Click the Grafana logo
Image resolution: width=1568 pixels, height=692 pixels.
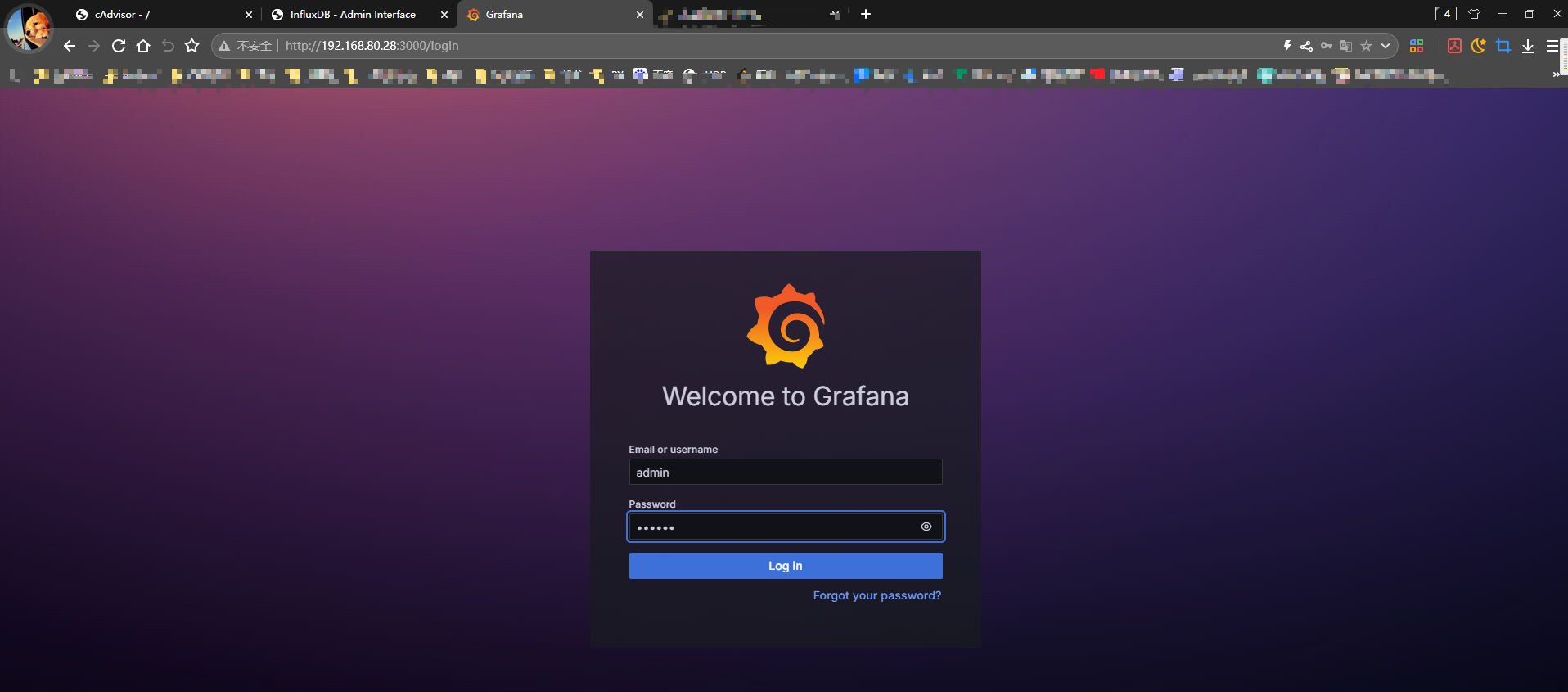(x=786, y=326)
